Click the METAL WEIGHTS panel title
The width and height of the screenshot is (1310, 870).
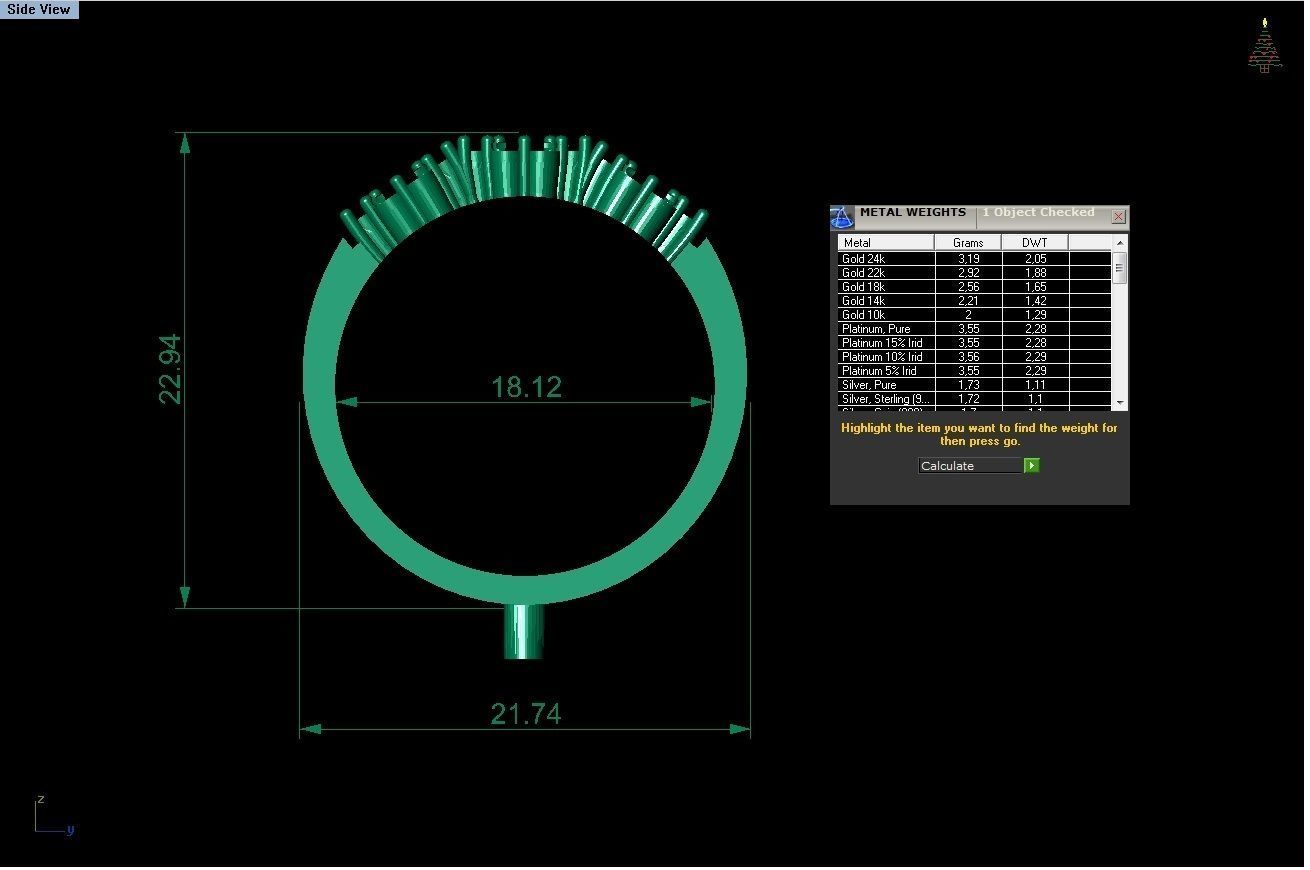(x=913, y=212)
